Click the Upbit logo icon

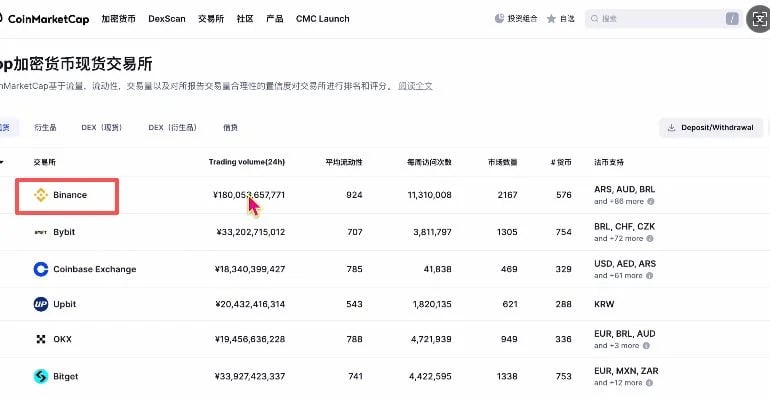click(41, 304)
